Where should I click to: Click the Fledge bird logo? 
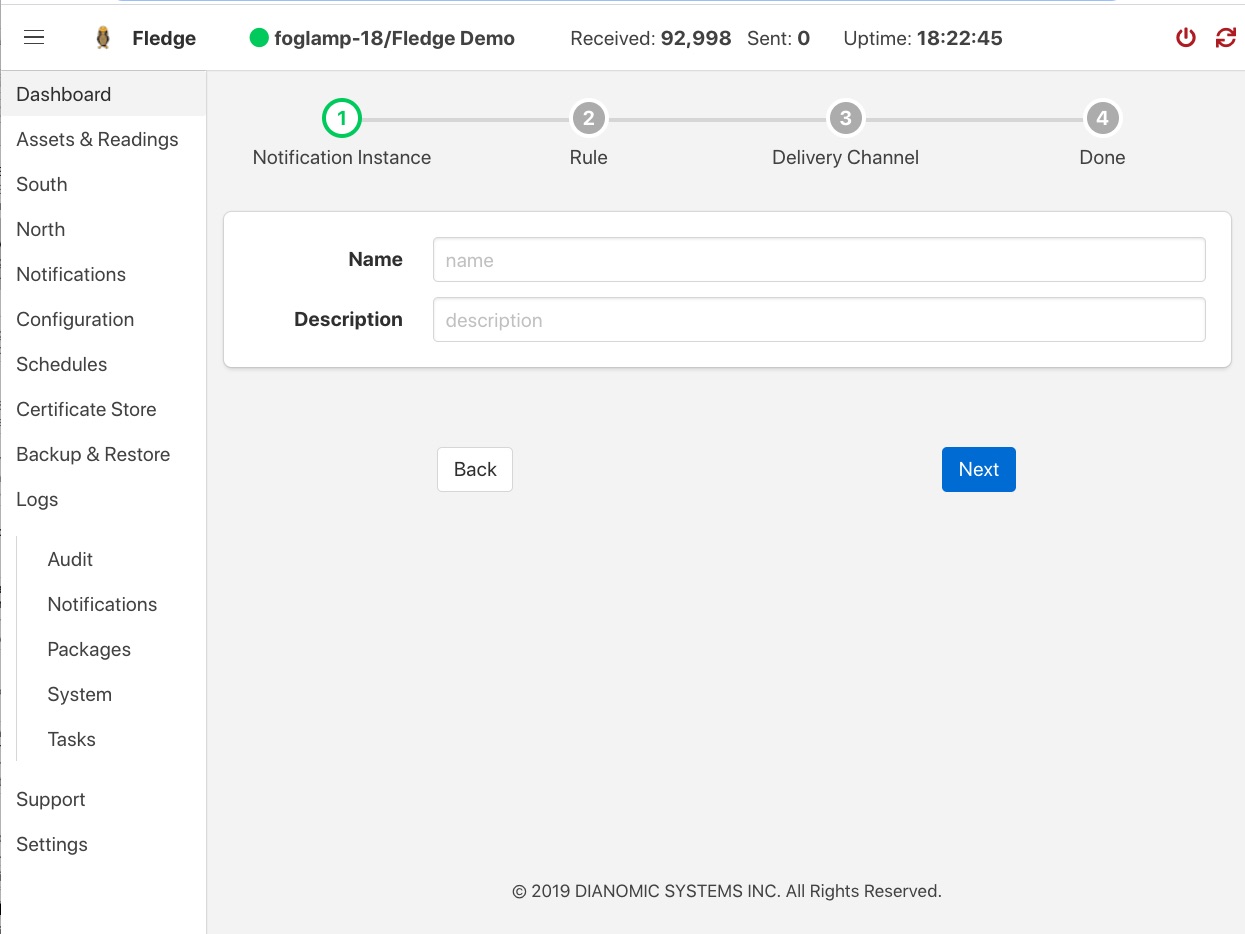tap(102, 38)
